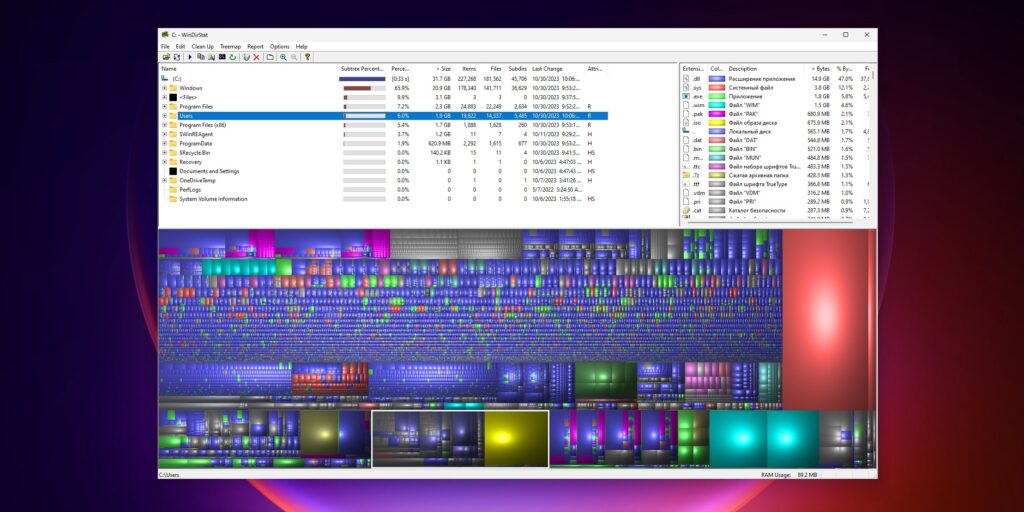Expand the Program Files folder node
This screenshot has height=512, width=1024.
pos(165,106)
